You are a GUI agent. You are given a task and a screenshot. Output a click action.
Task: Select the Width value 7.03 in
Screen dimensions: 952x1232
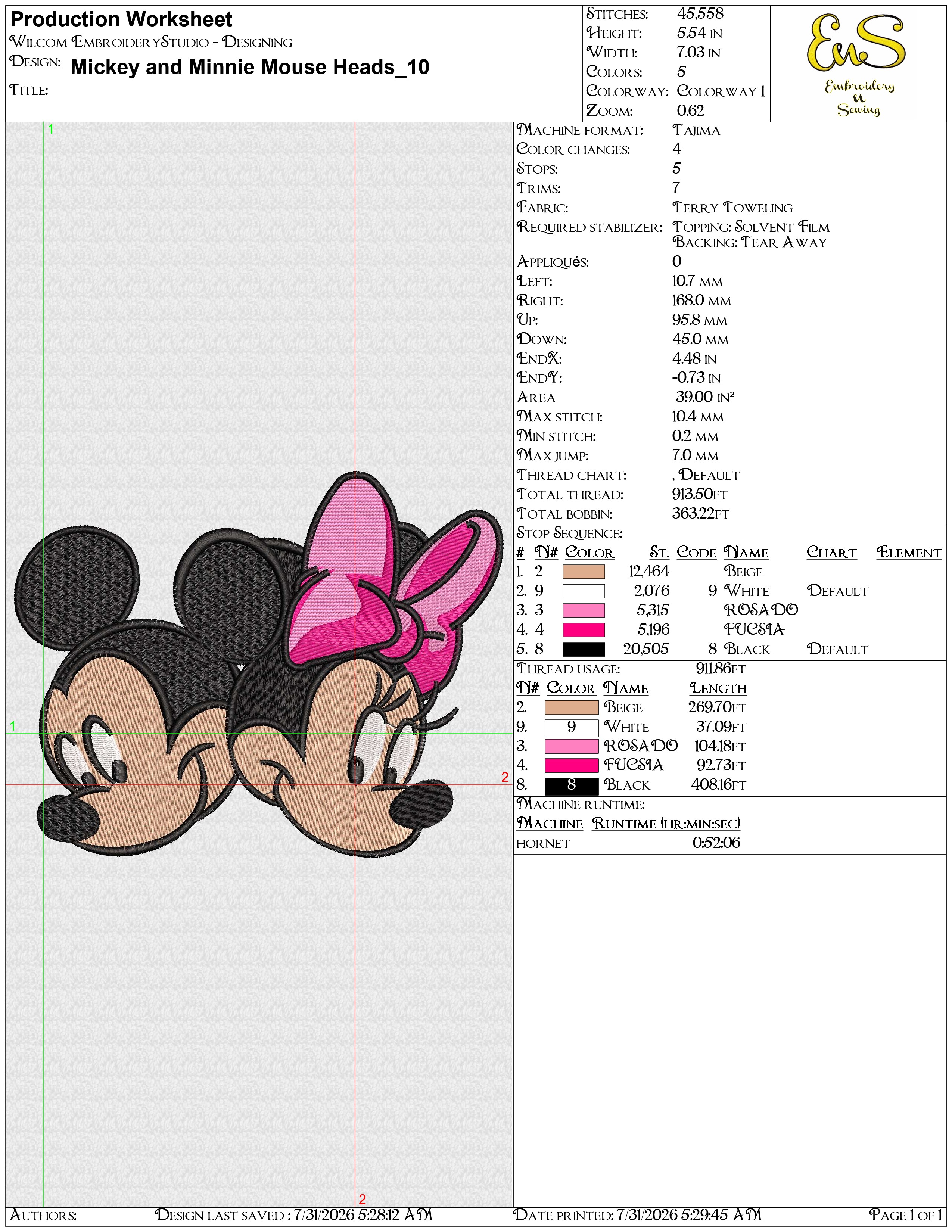(x=698, y=53)
